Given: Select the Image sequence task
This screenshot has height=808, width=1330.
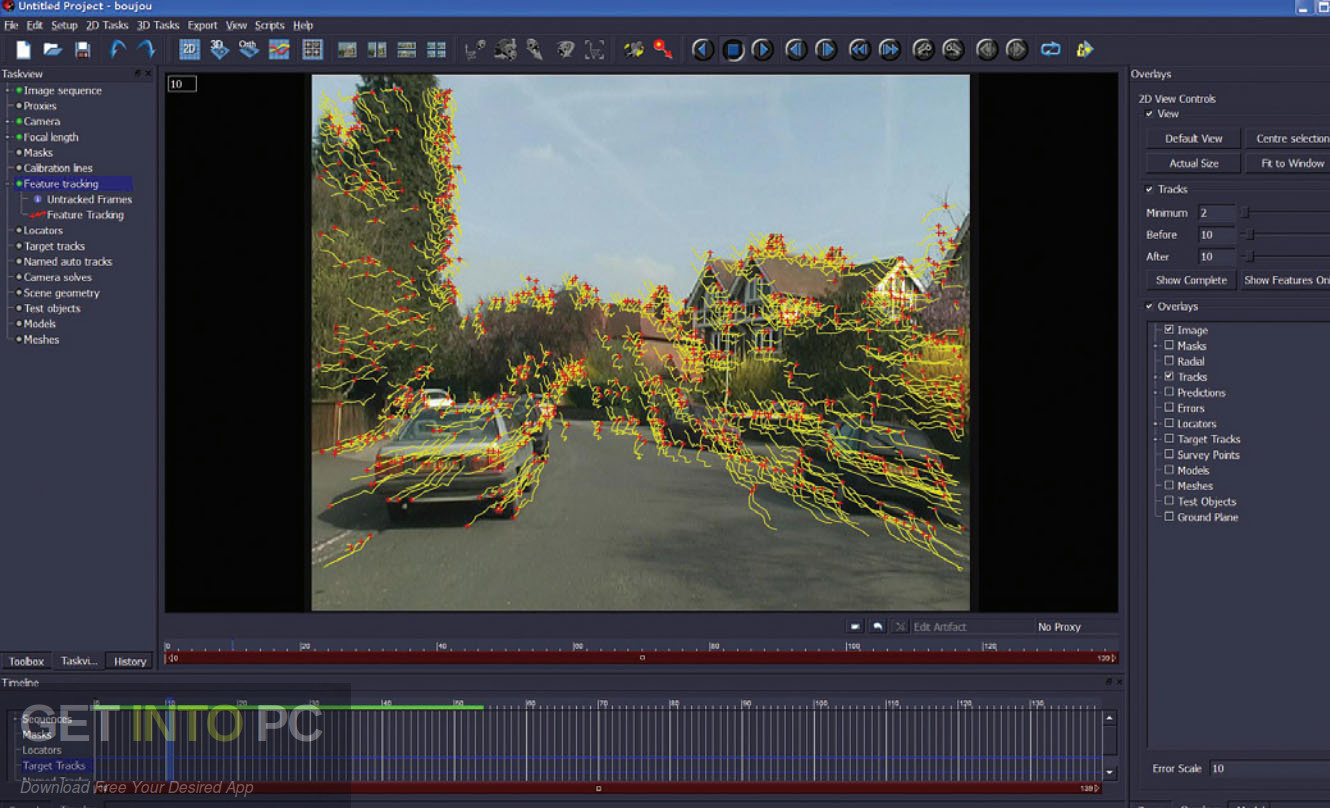Looking at the screenshot, I should pos(63,90).
